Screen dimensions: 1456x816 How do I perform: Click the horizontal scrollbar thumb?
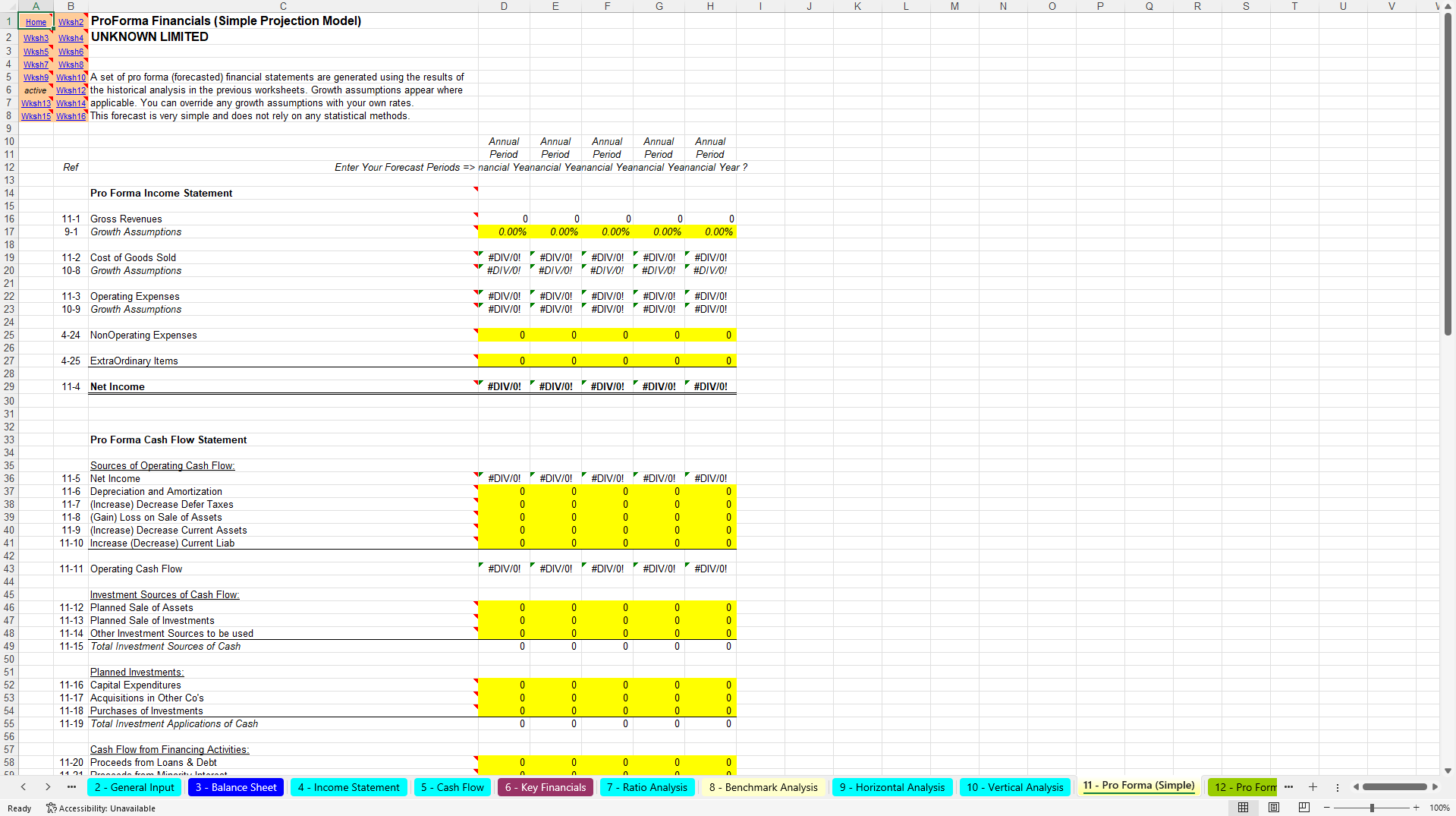[x=1395, y=787]
